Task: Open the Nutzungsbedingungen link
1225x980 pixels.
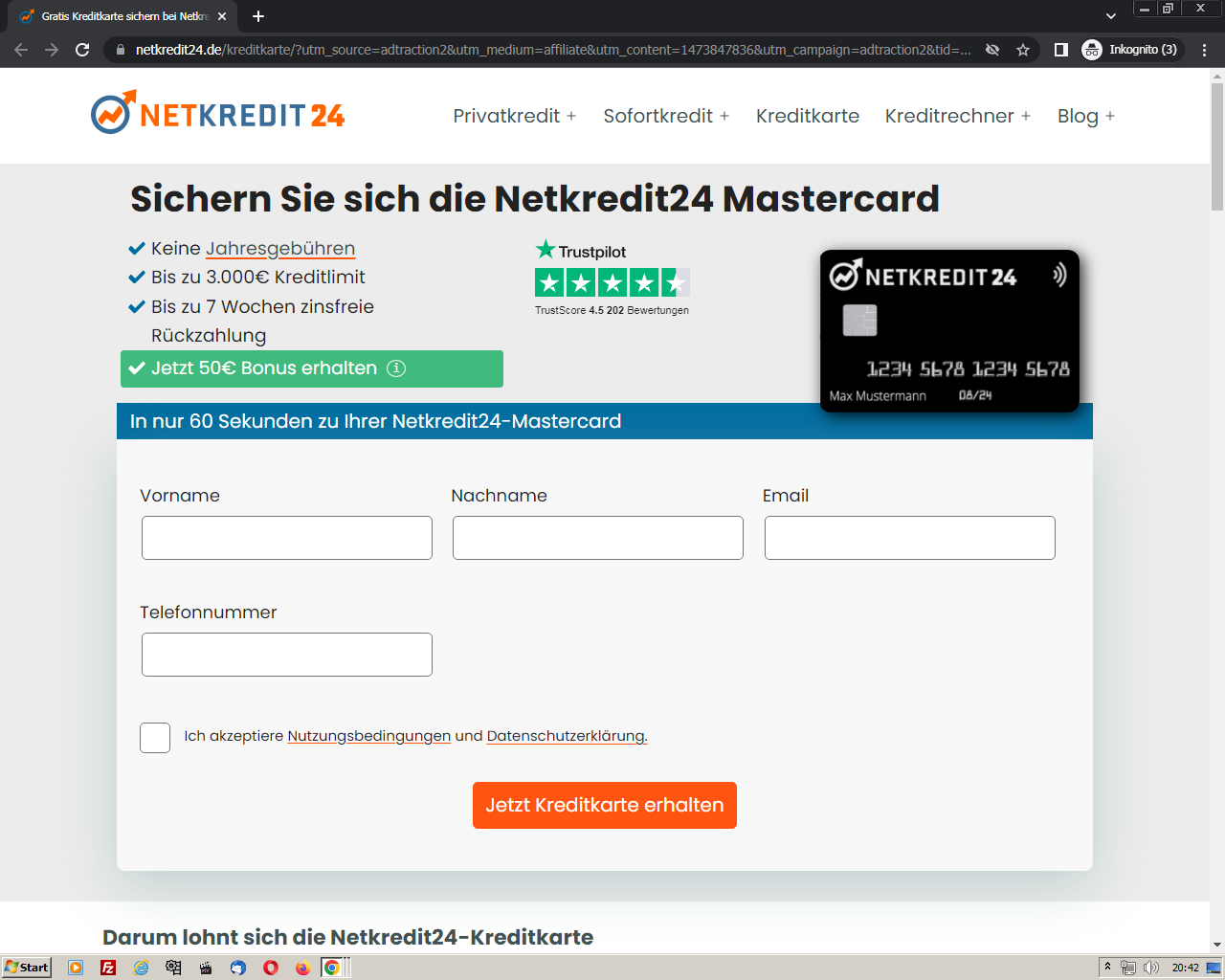Action: [x=369, y=736]
